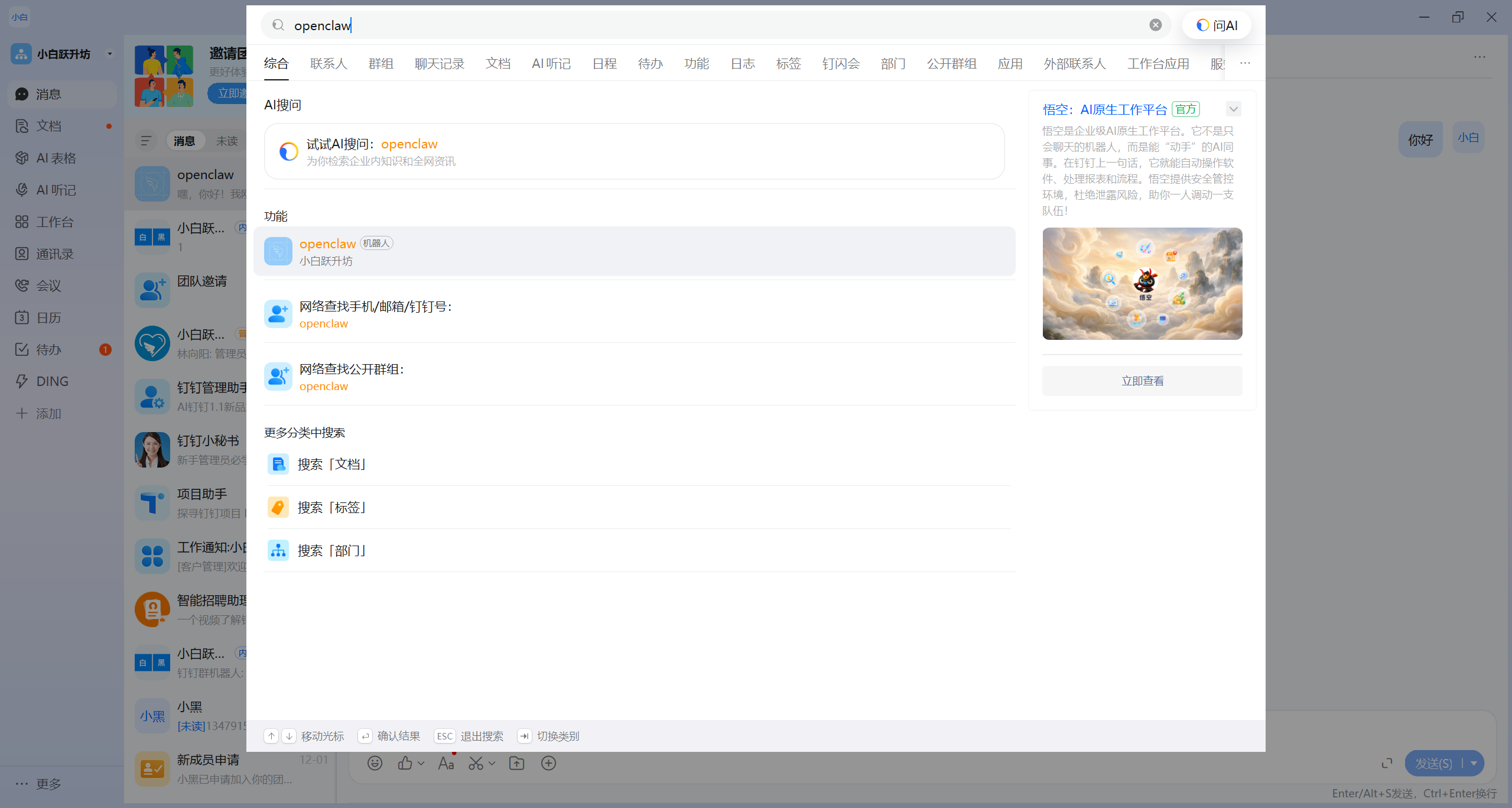Select the 消息 filter pill
Image resolution: width=1512 pixels, height=808 pixels.
184,141
